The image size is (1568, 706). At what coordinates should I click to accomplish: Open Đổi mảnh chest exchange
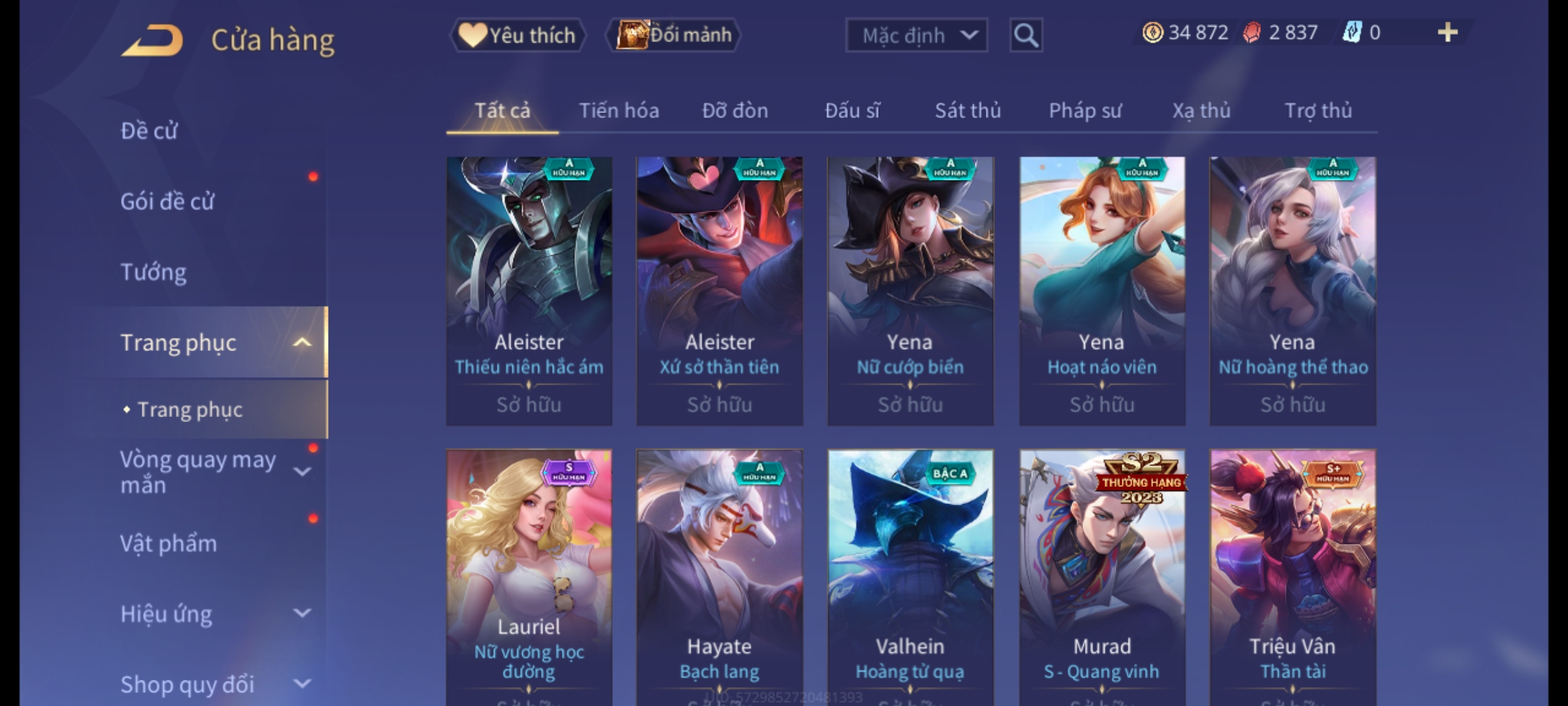pos(674,35)
